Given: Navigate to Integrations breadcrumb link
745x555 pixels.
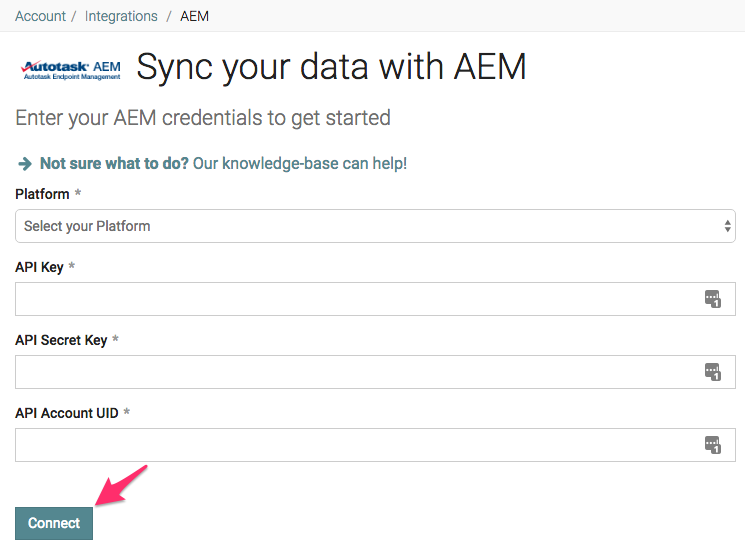Looking at the screenshot, I should (121, 16).
